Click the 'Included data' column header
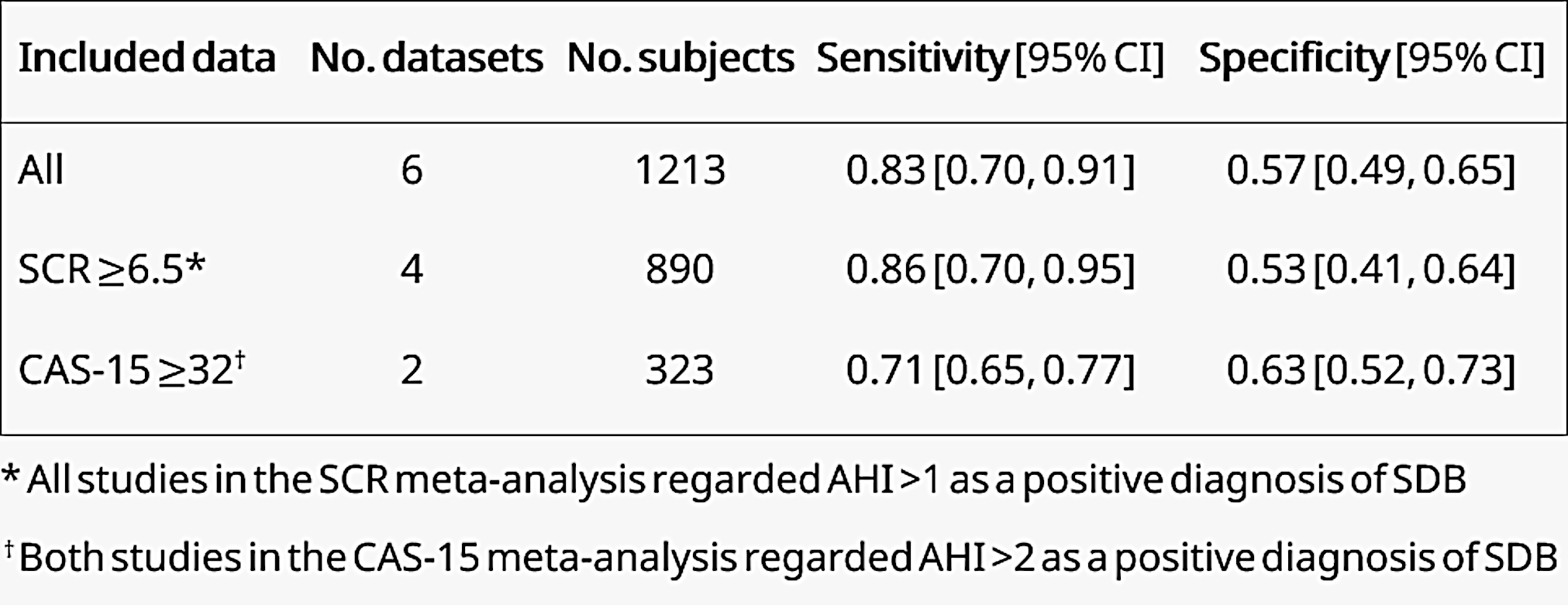 [146, 58]
